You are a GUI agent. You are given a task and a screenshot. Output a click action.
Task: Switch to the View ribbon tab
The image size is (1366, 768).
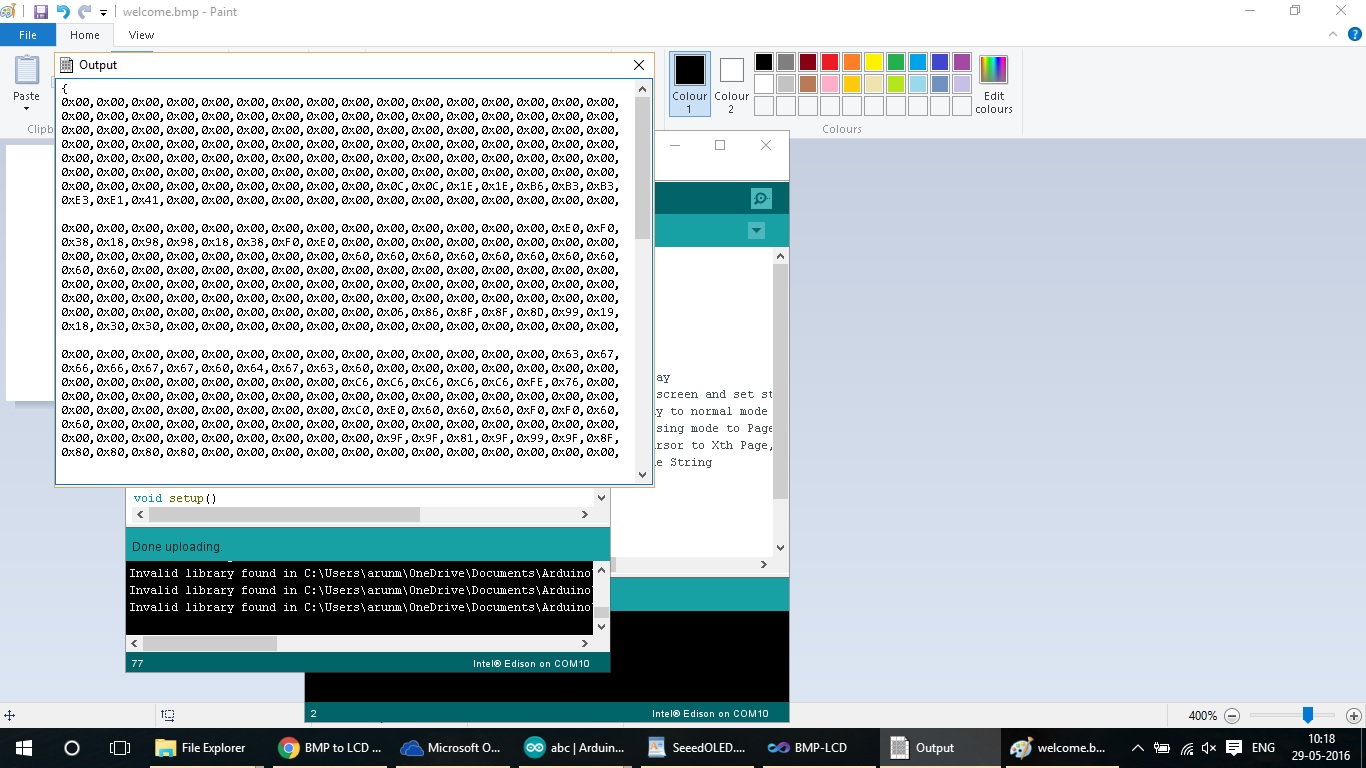[141, 35]
